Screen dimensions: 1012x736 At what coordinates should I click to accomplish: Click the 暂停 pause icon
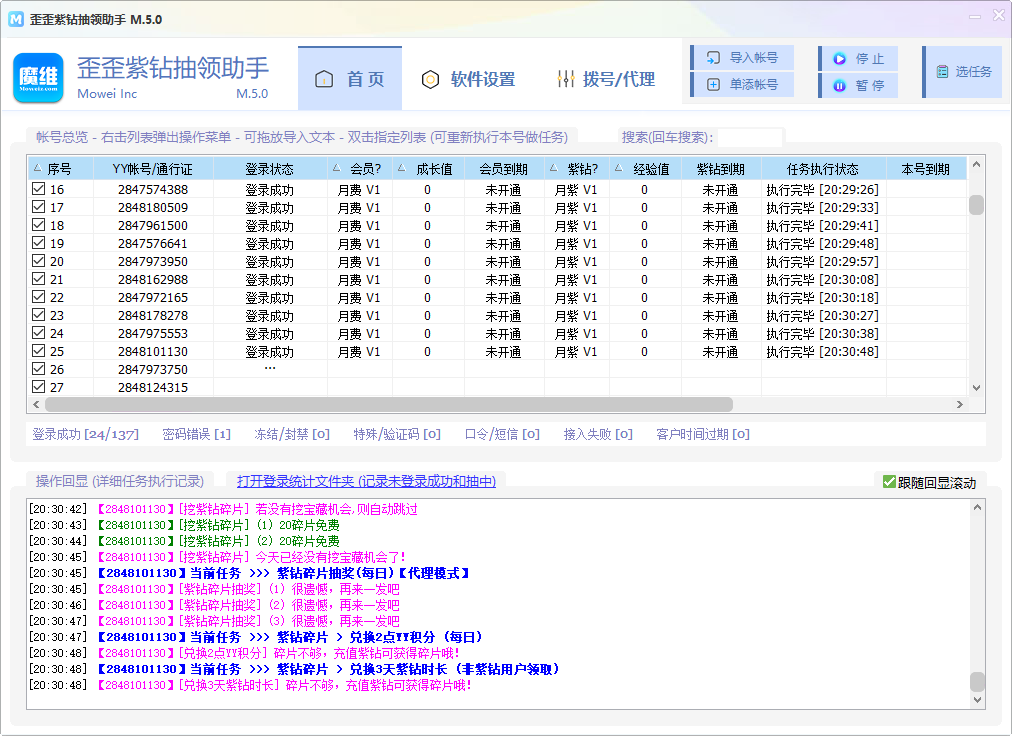[x=840, y=85]
